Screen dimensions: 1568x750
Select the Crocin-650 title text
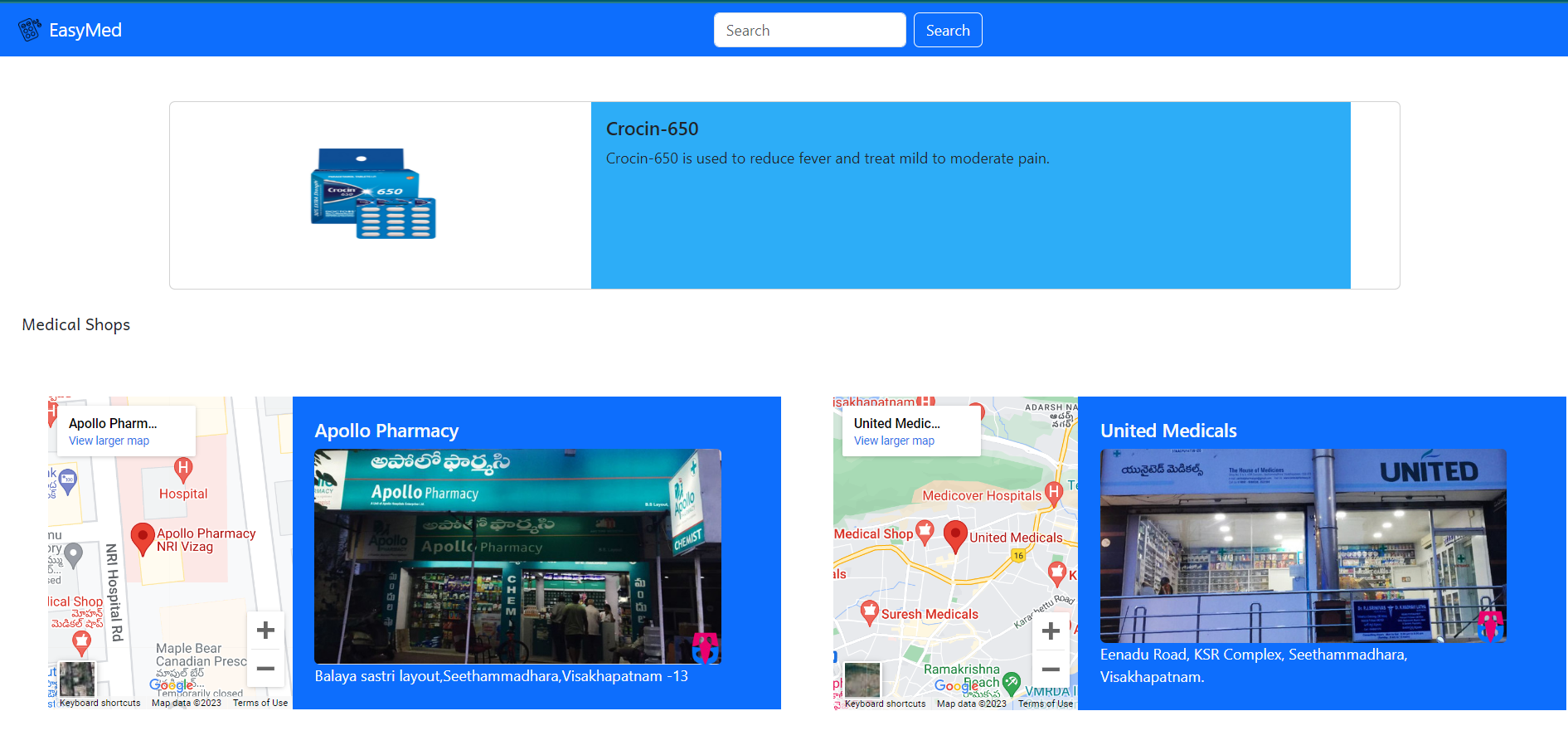pos(653,129)
